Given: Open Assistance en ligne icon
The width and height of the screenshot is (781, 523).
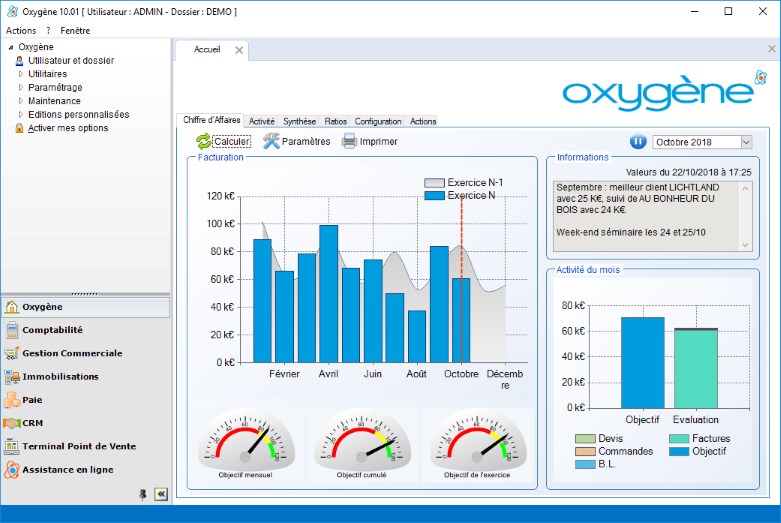Looking at the screenshot, I should click(x=11, y=470).
